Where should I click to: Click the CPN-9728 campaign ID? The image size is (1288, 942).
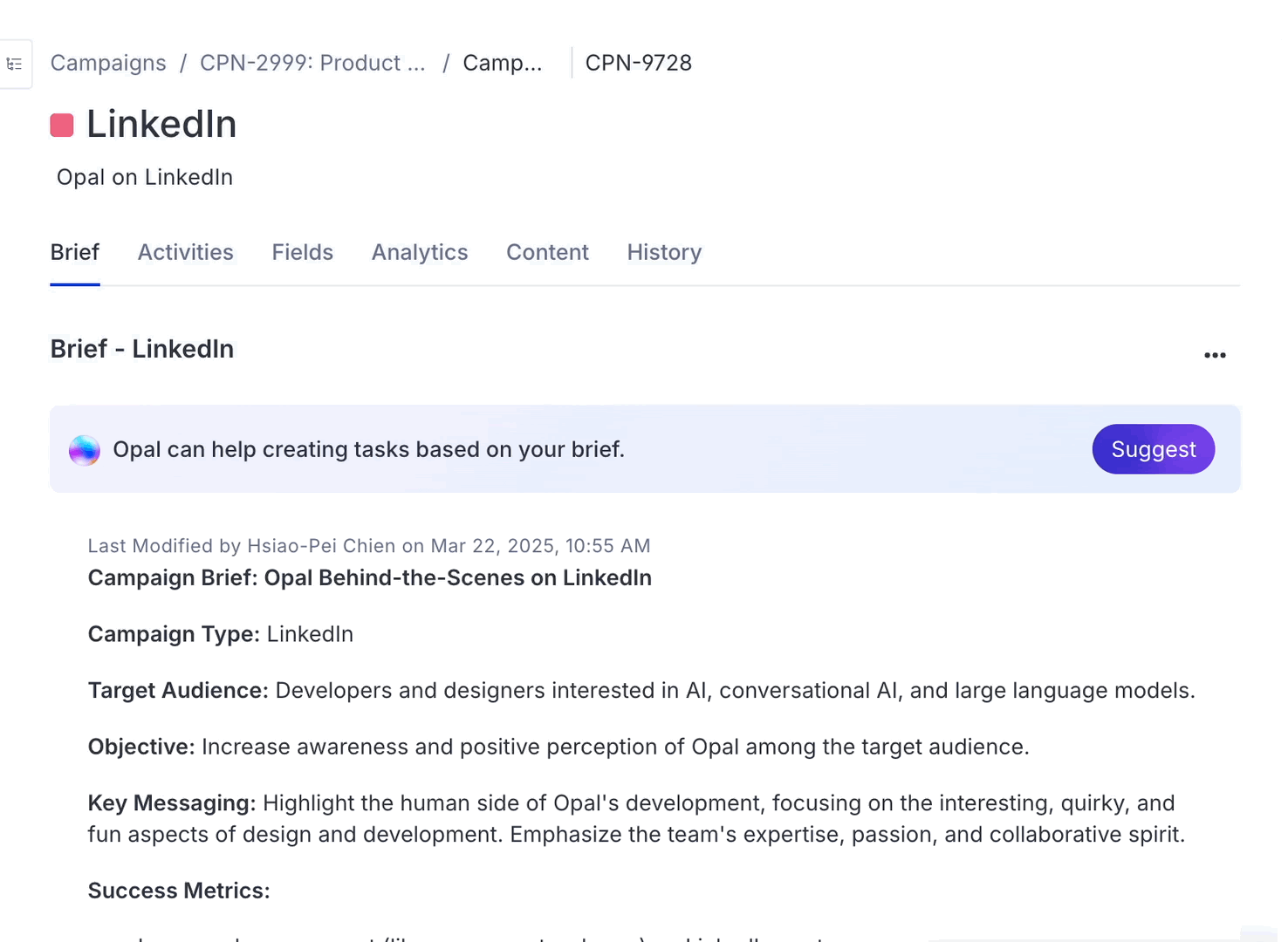click(x=638, y=63)
